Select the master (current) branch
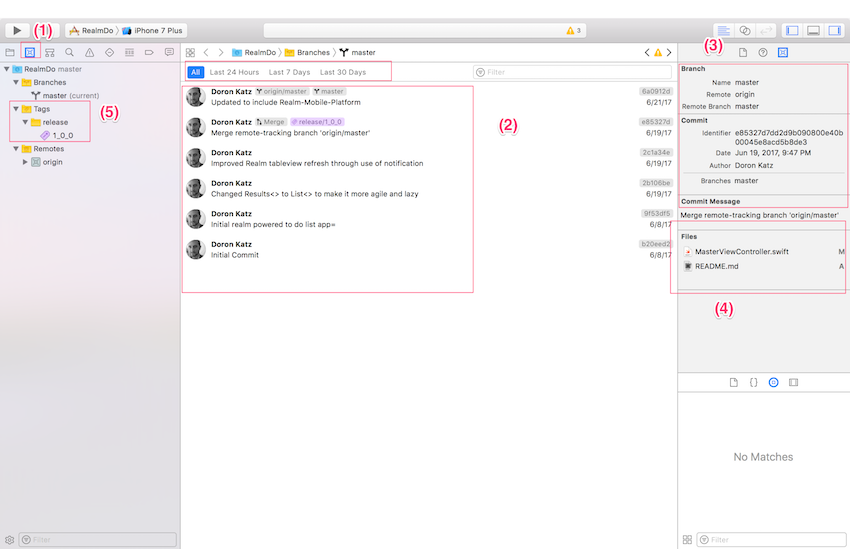Screen dimensions: 850x549 pos(65,95)
